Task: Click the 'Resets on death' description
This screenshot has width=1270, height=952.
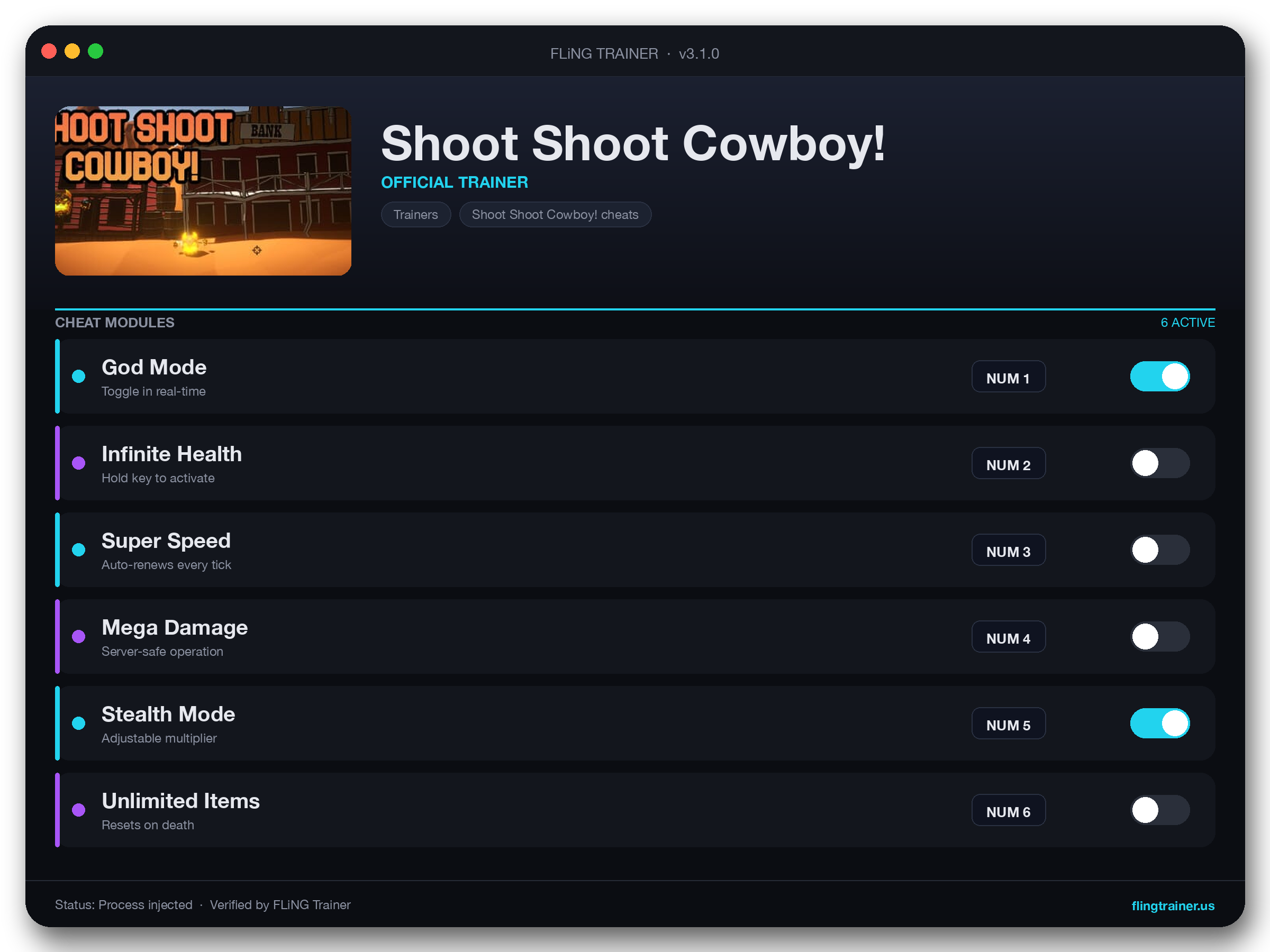Action: (x=148, y=825)
